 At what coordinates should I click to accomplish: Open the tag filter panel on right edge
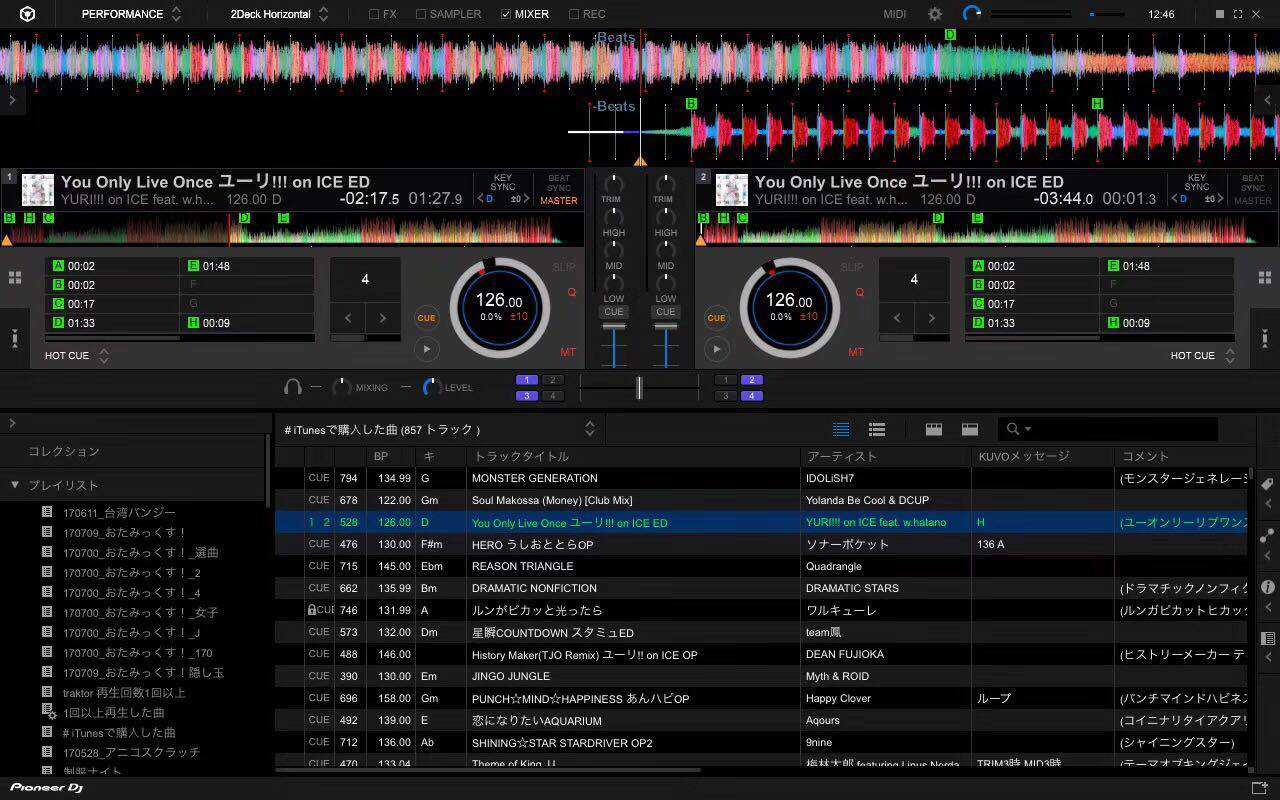[1268, 483]
